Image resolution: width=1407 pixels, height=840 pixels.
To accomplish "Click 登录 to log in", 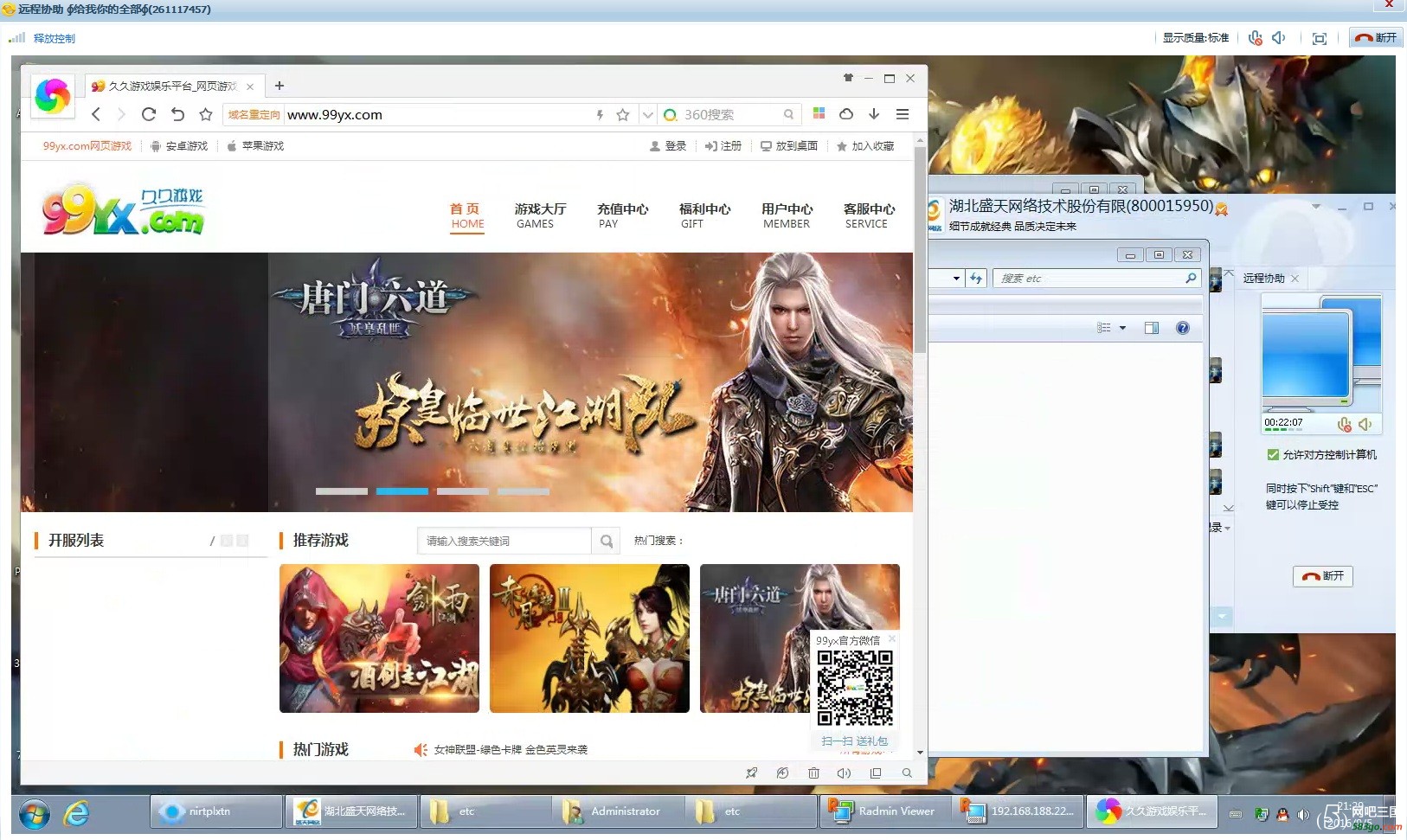I will coord(668,146).
